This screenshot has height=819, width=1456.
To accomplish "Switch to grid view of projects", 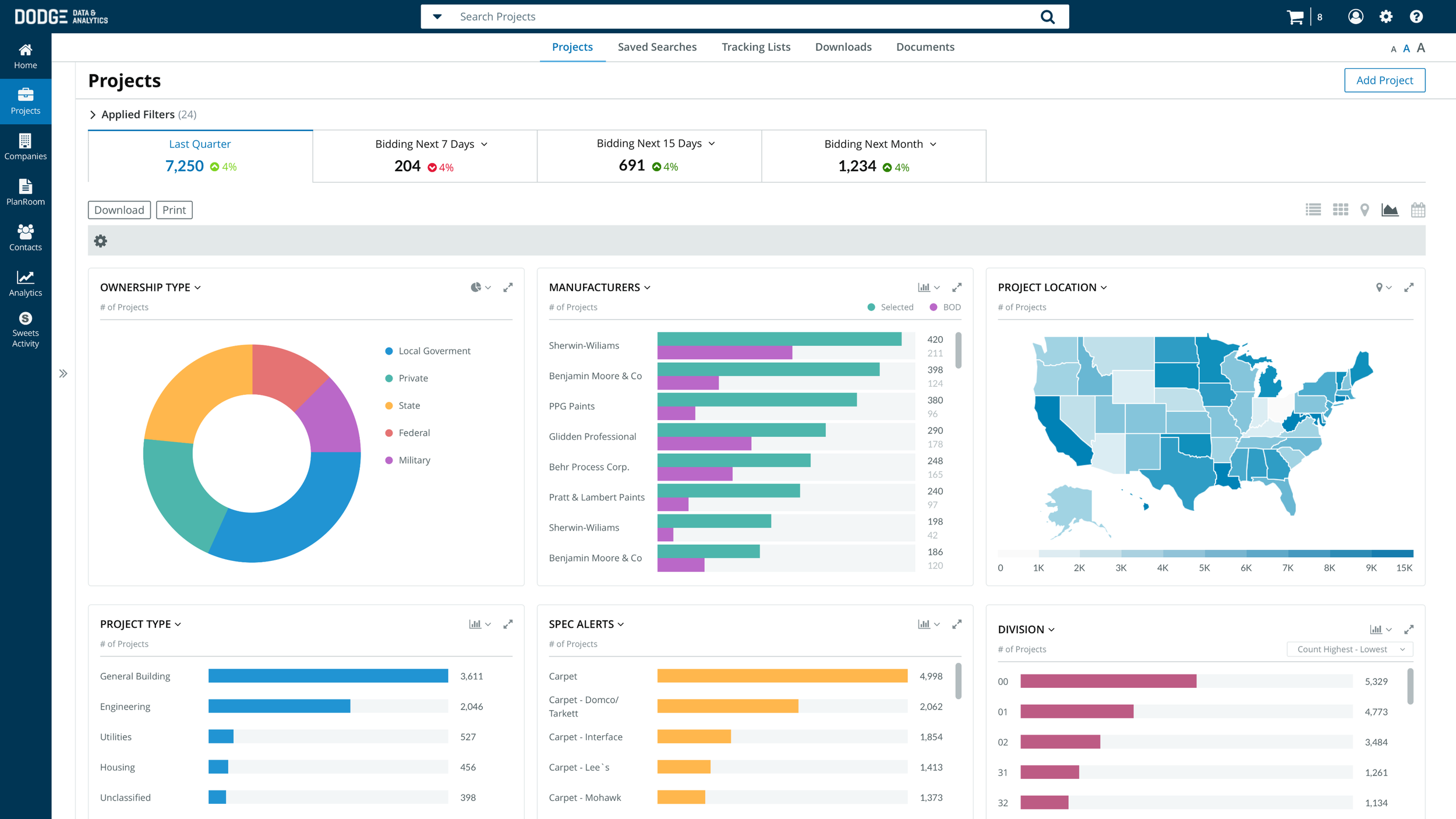I will click(x=1340, y=210).
